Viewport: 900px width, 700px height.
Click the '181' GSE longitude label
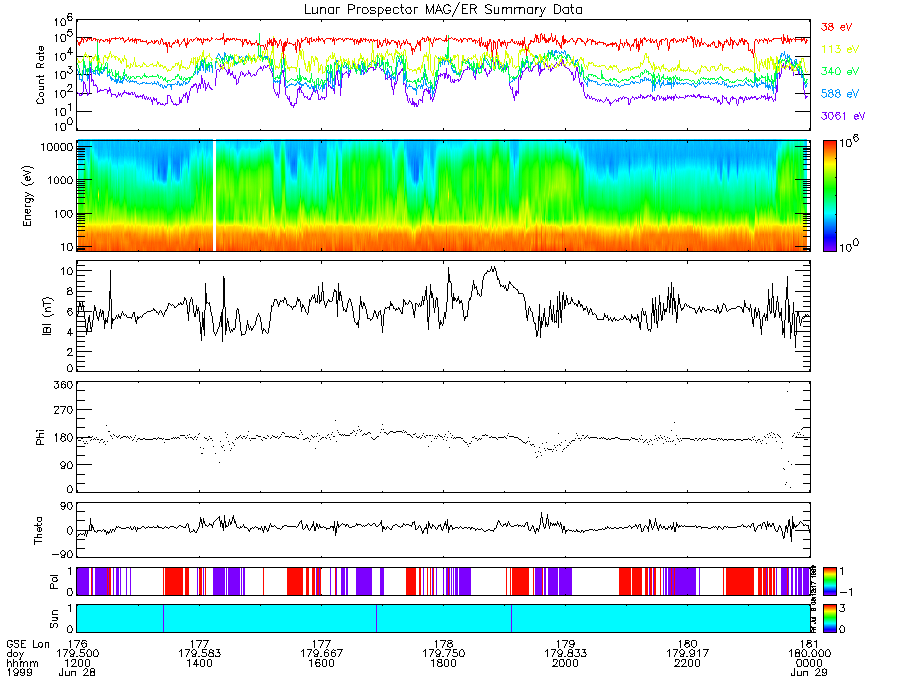pyautogui.click(x=809, y=644)
